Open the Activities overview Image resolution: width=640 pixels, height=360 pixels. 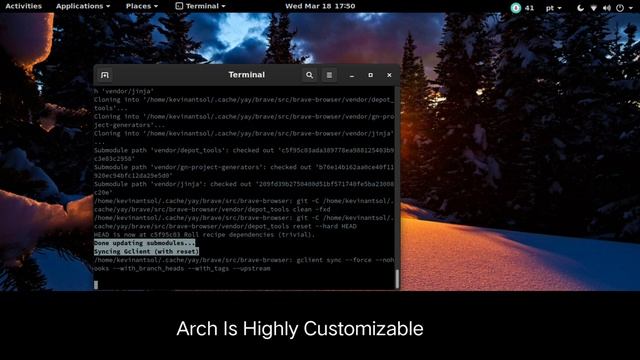(x=23, y=6)
